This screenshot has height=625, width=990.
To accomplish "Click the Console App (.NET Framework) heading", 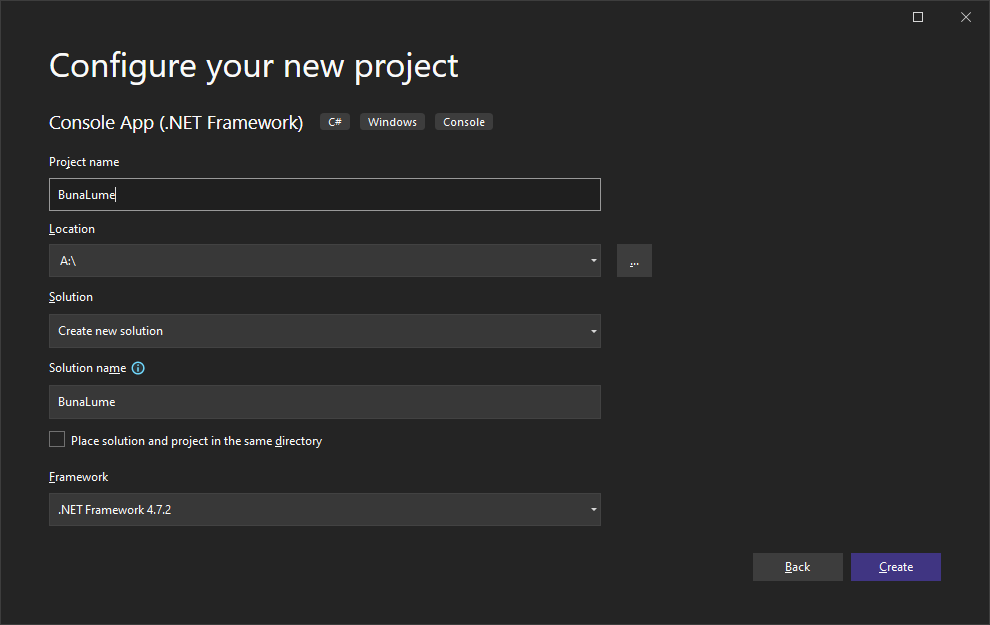I will pos(176,123).
